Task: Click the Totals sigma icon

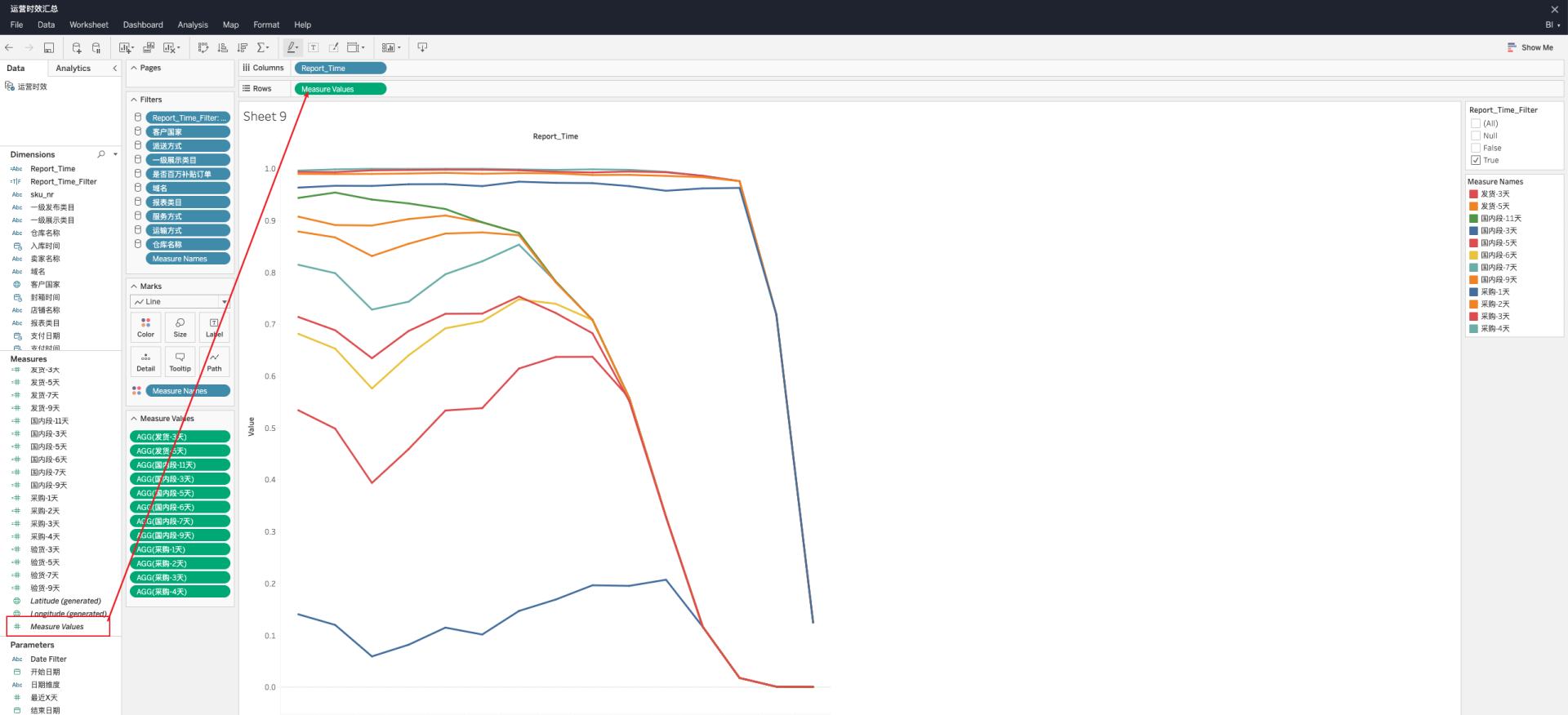Action: tap(263, 47)
